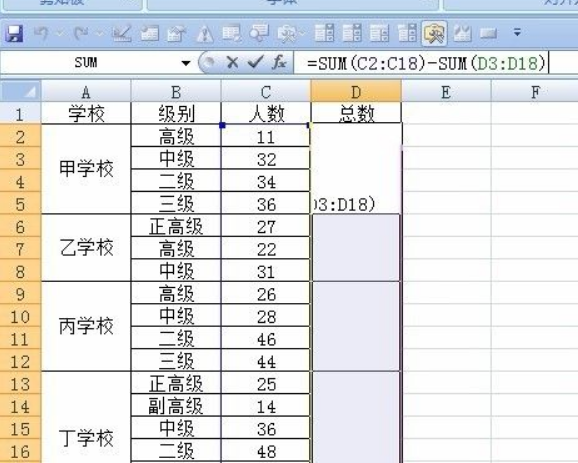This screenshot has width=578, height=463.
Task: Click the Select All corner triangle
Action: 21,91
